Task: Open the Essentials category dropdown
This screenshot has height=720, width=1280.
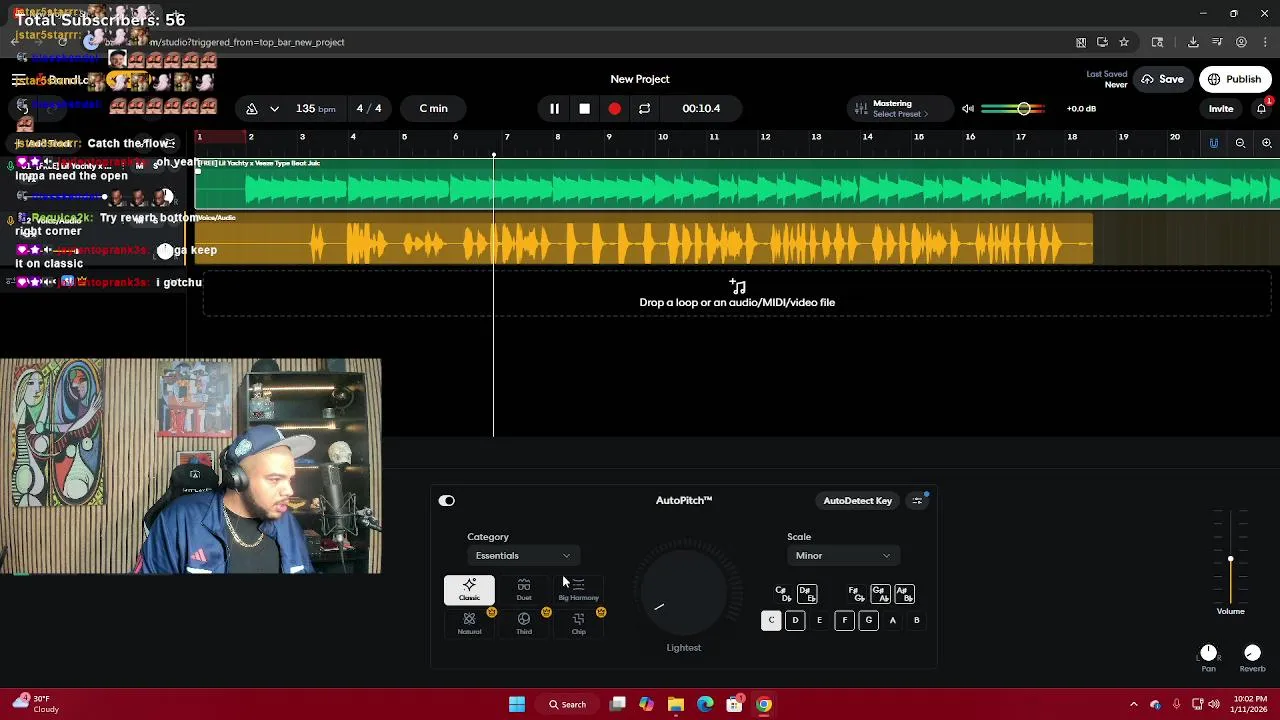Action: pos(522,556)
